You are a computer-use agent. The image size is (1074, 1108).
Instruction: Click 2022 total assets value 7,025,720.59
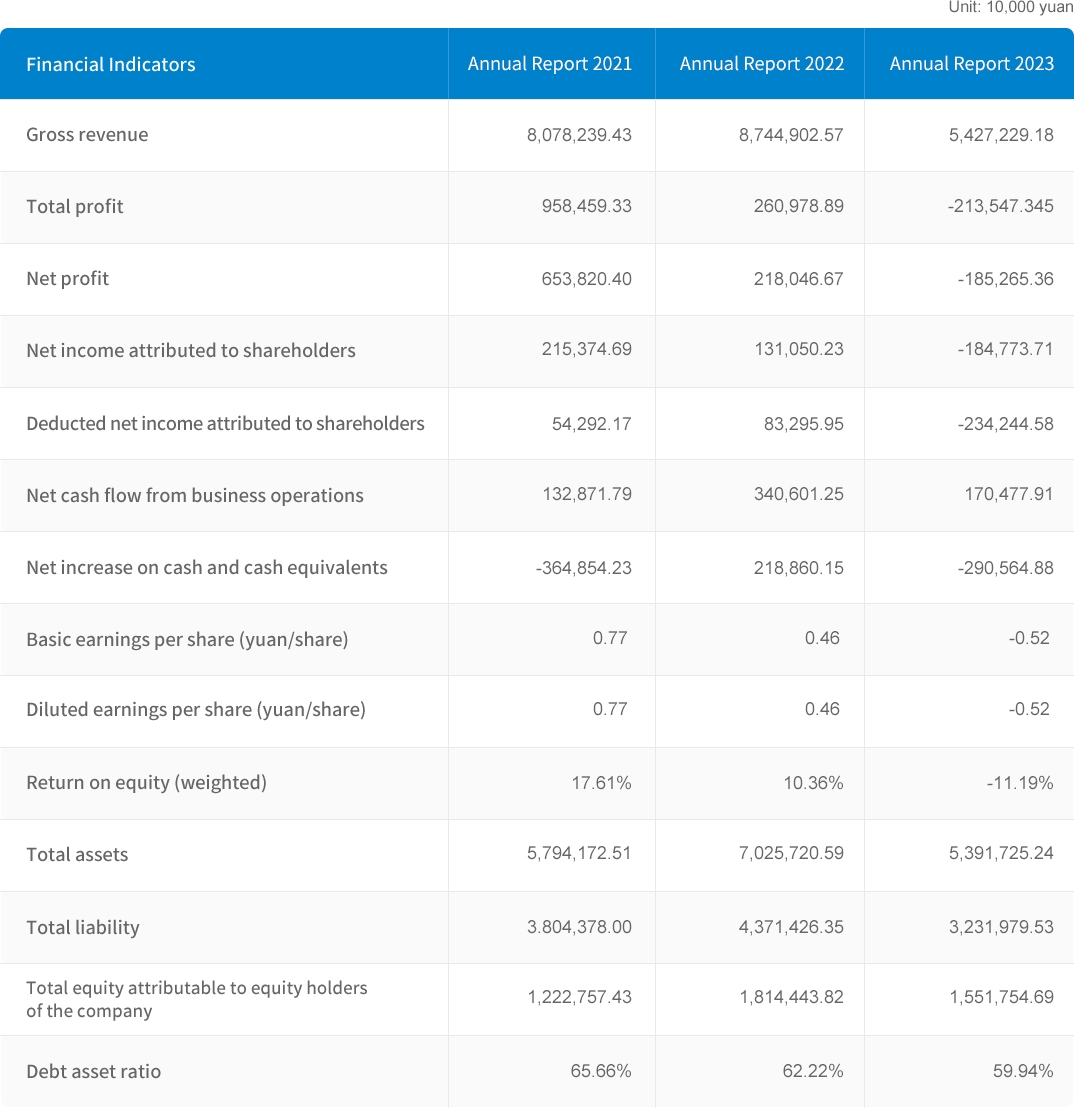point(791,854)
